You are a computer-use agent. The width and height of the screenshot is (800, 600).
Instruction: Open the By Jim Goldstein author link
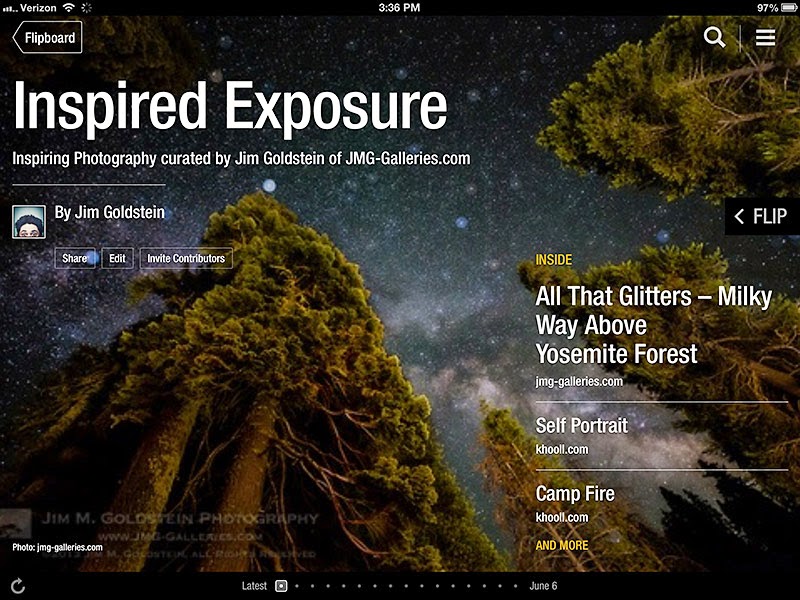click(110, 212)
